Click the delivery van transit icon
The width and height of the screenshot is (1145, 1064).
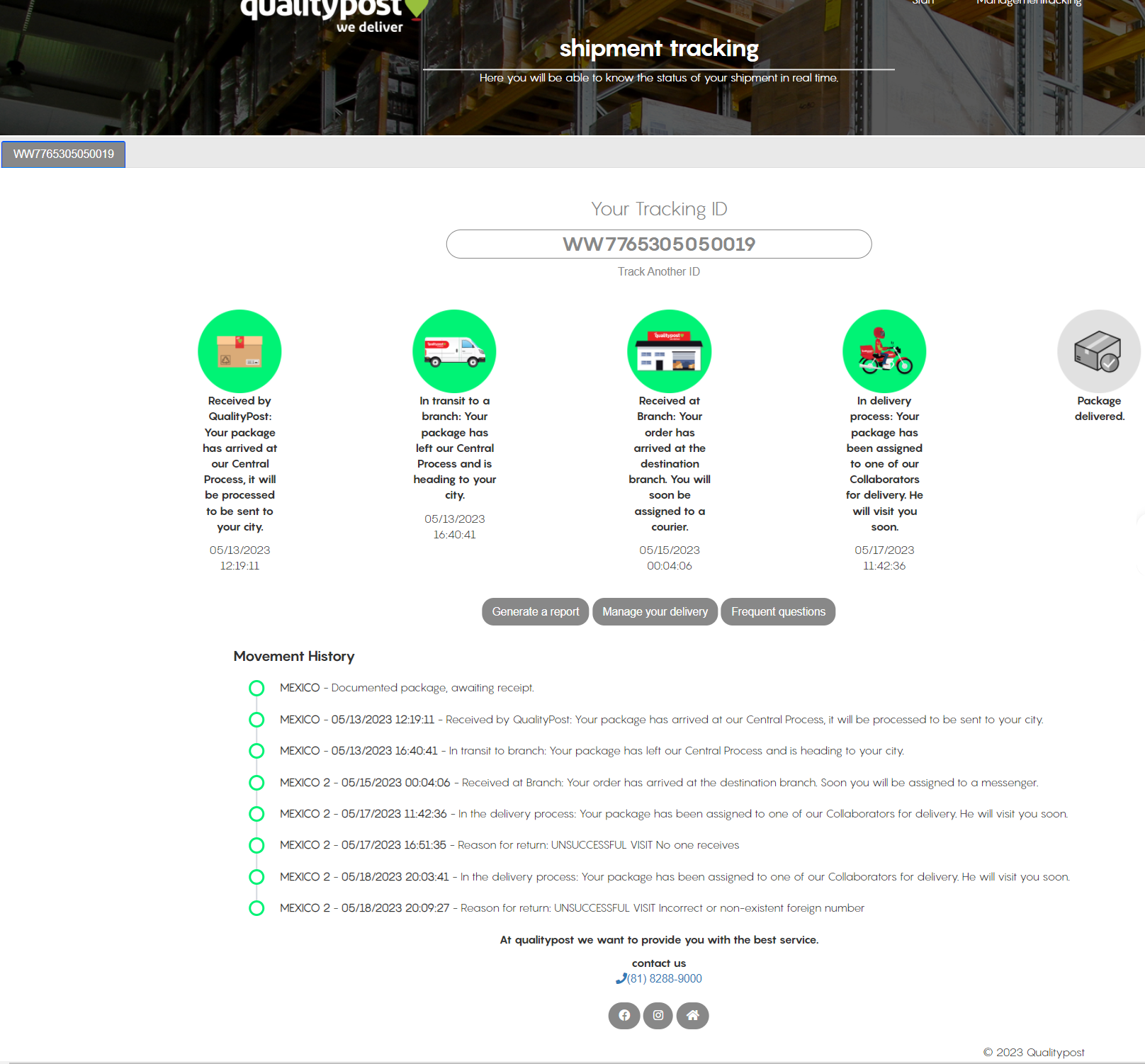(x=454, y=351)
